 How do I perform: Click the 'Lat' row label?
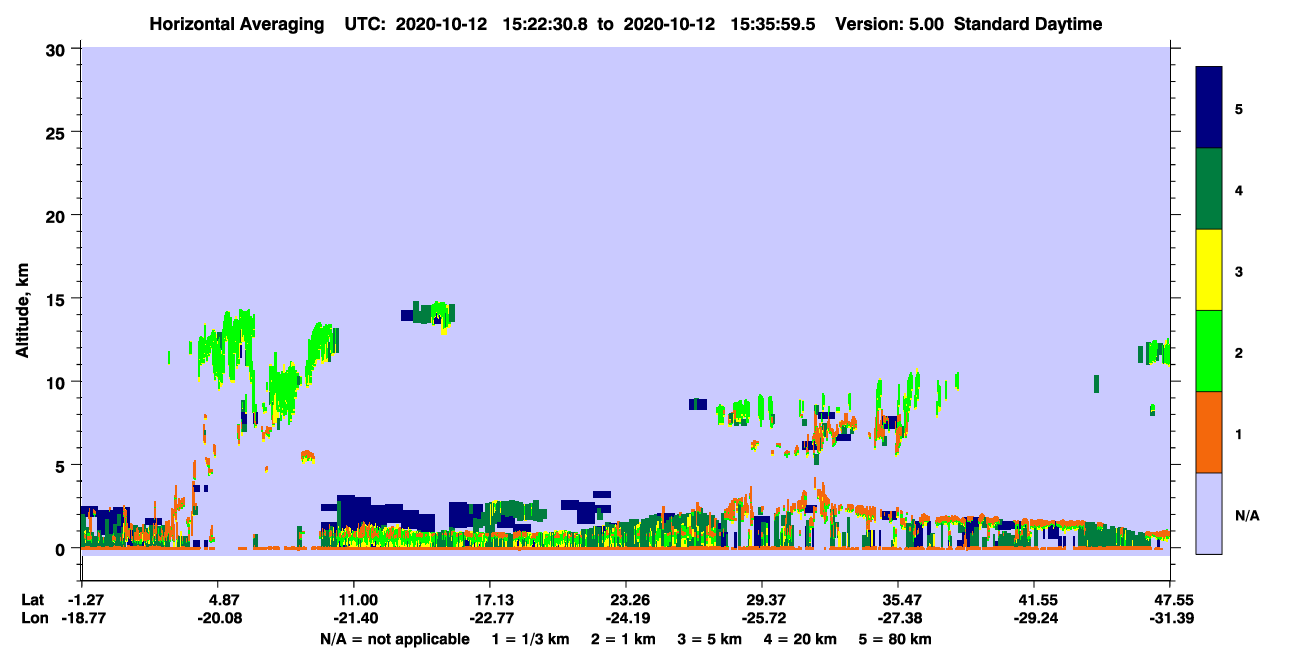click(34, 600)
